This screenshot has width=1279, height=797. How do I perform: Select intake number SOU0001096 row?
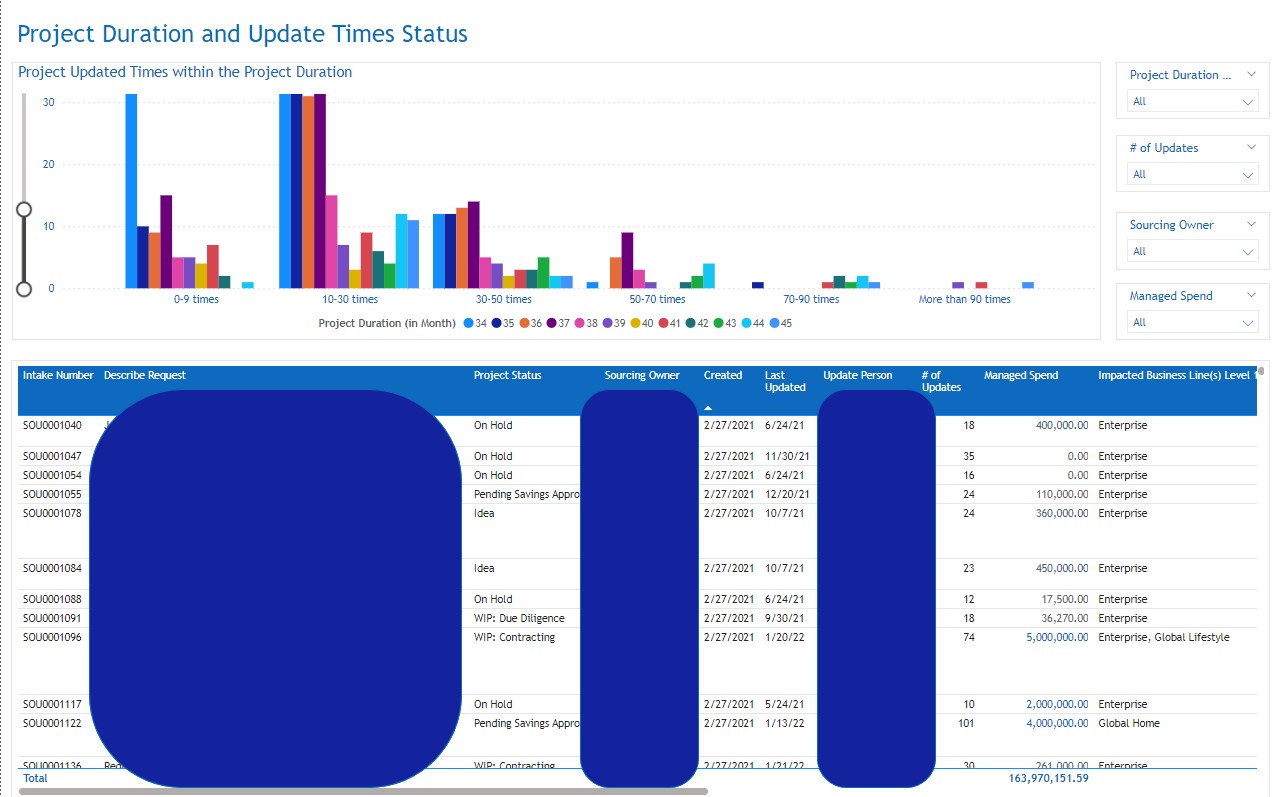(x=52, y=637)
